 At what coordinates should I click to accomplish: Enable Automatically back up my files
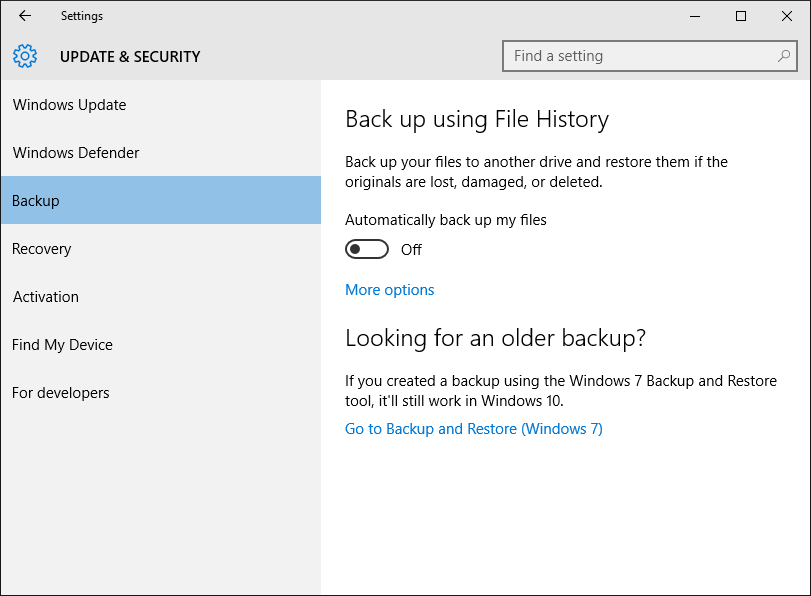click(366, 248)
